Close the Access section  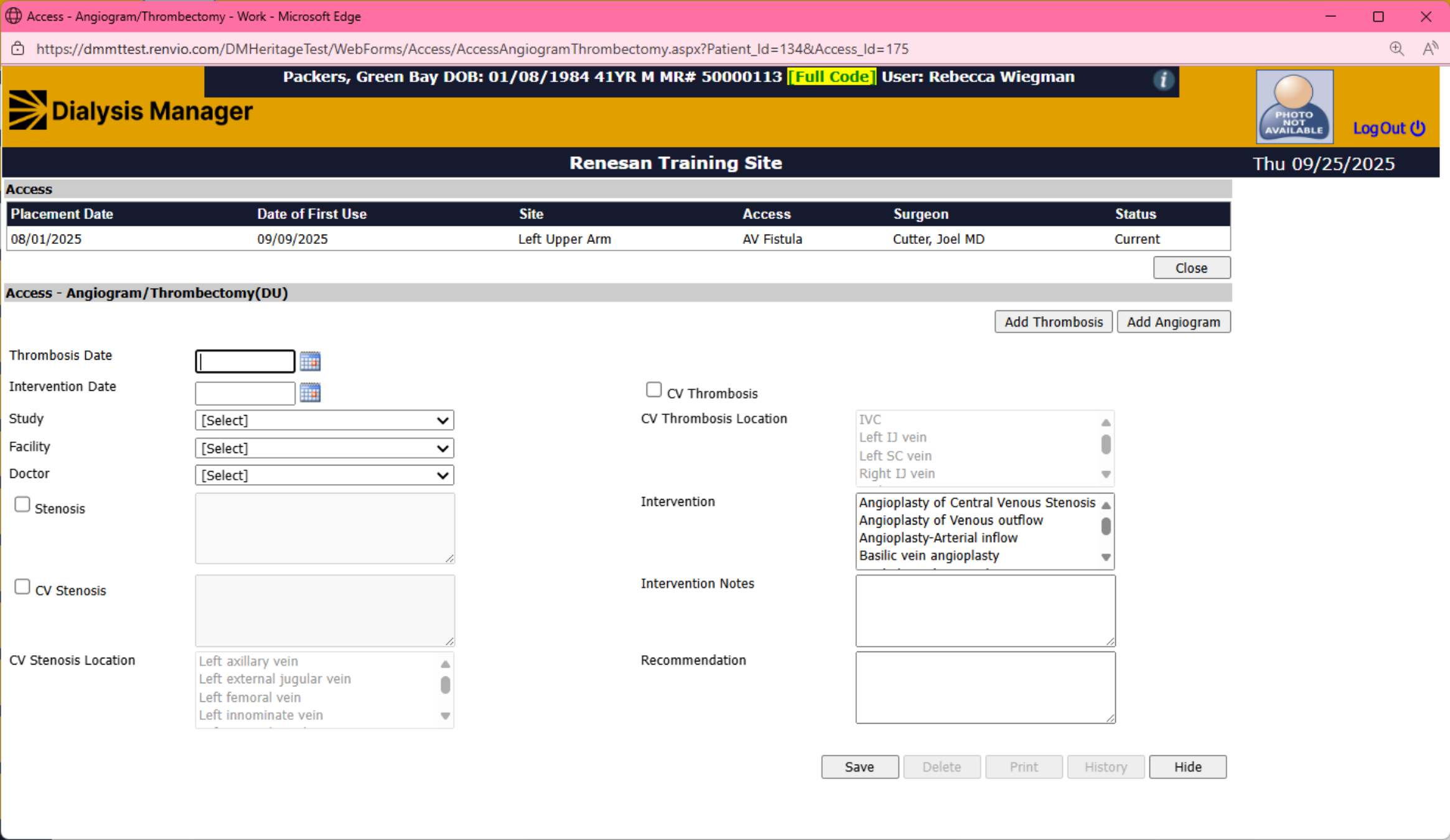1192,268
